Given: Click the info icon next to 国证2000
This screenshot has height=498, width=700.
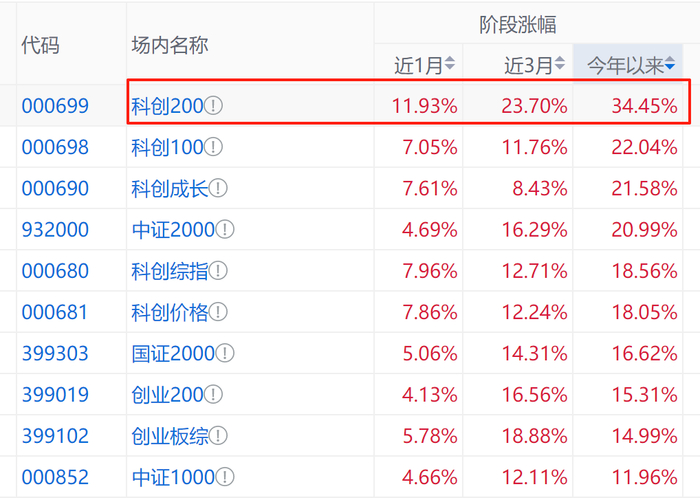Looking at the screenshot, I should pos(225,353).
